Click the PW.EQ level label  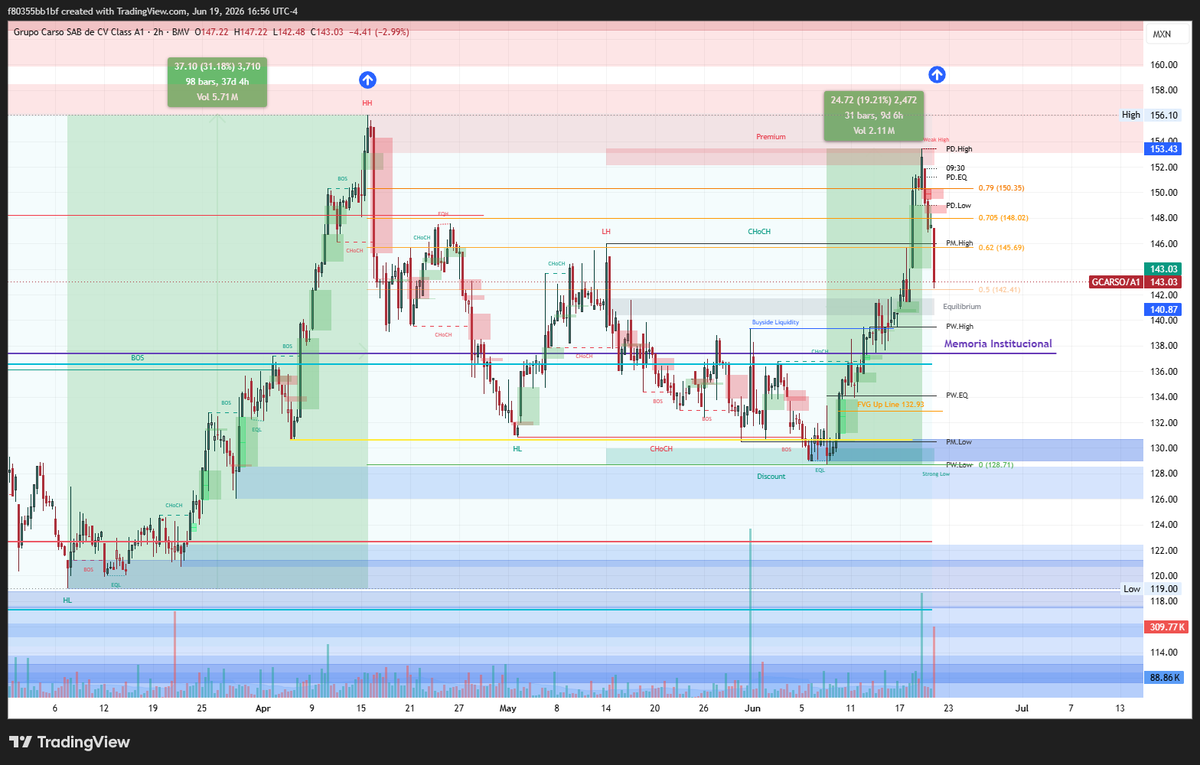pos(957,395)
